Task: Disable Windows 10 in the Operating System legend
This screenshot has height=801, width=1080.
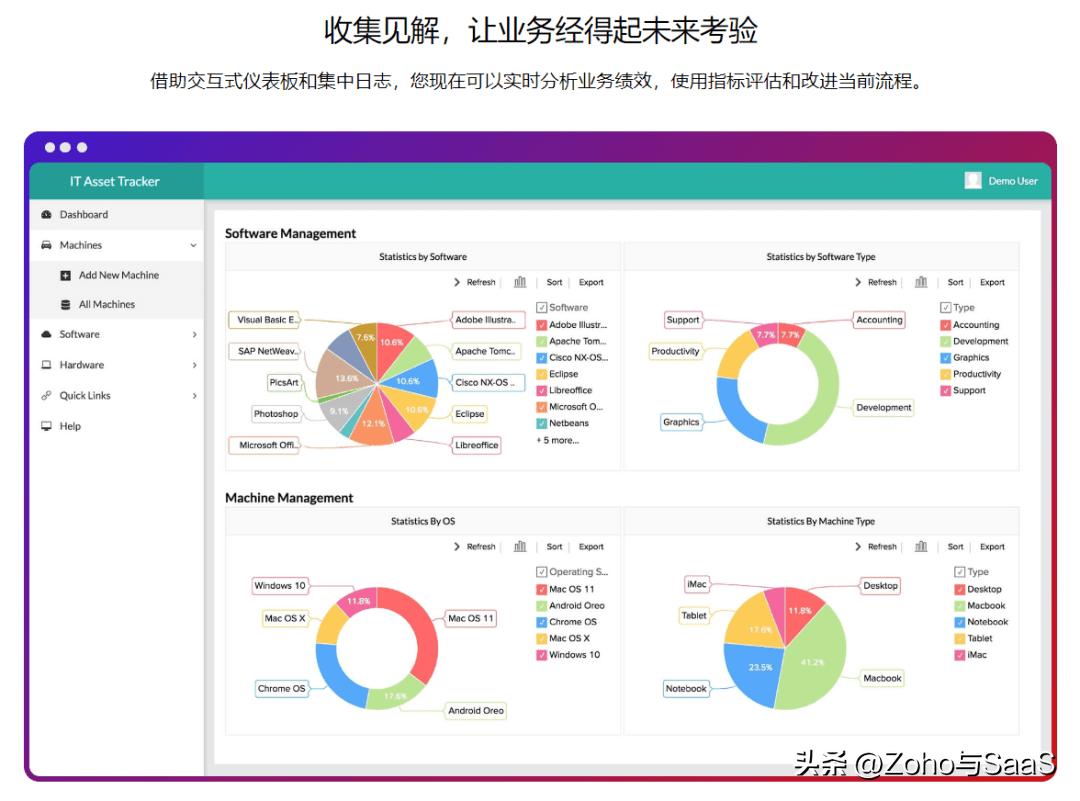Action: [x=541, y=654]
